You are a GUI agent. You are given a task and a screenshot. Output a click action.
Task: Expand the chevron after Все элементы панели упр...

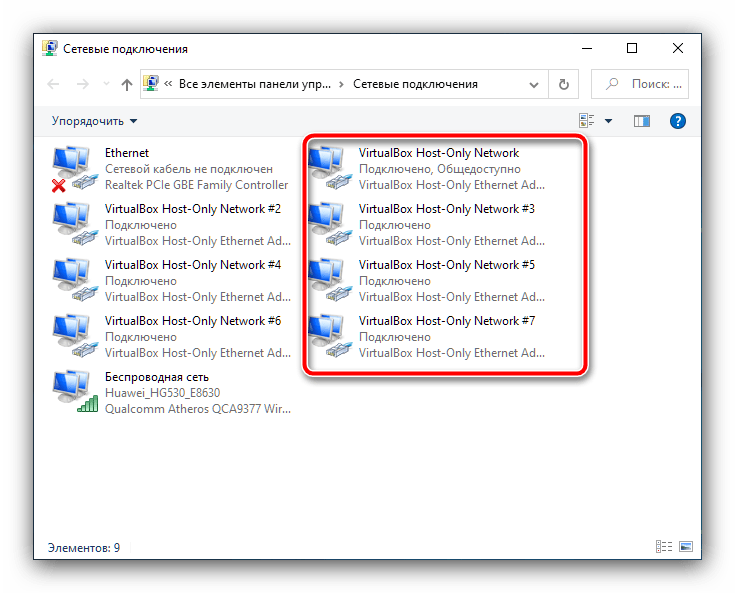342,85
